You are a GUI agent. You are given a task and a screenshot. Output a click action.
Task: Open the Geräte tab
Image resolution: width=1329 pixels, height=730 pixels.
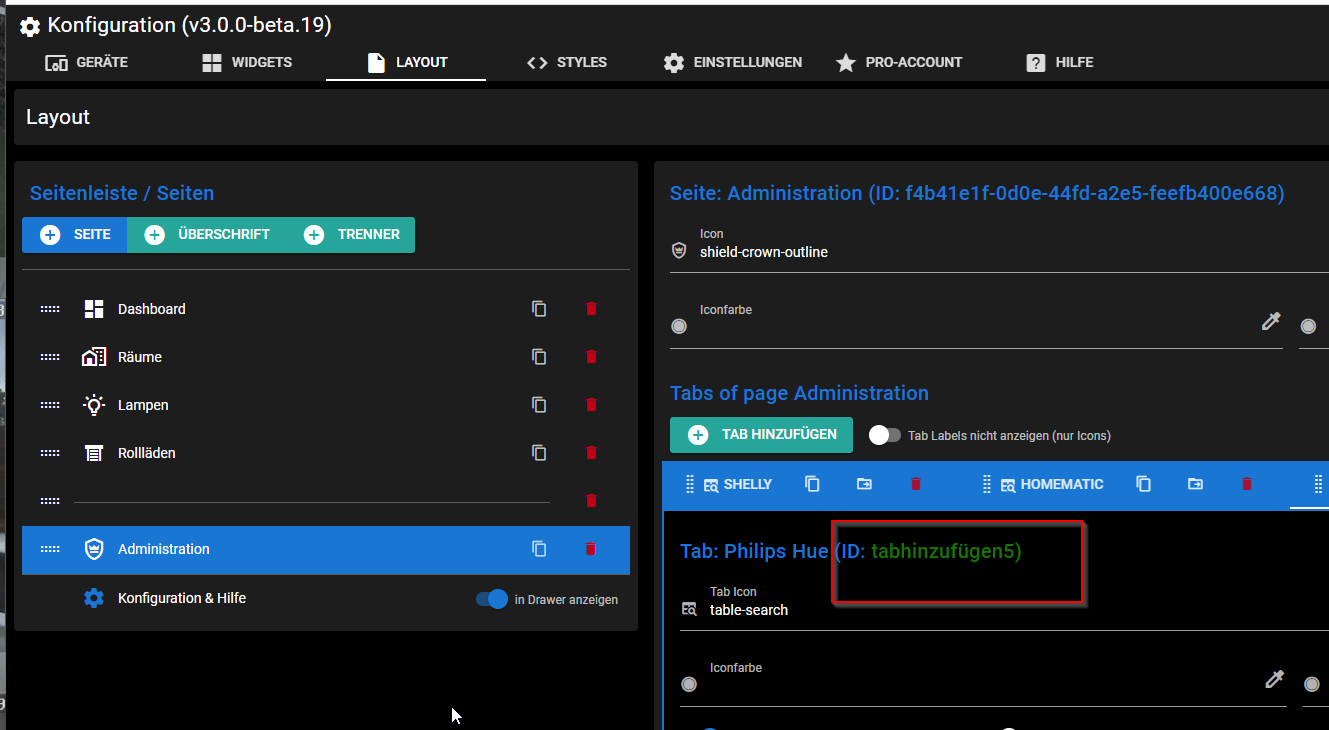[x=86, y=62]
